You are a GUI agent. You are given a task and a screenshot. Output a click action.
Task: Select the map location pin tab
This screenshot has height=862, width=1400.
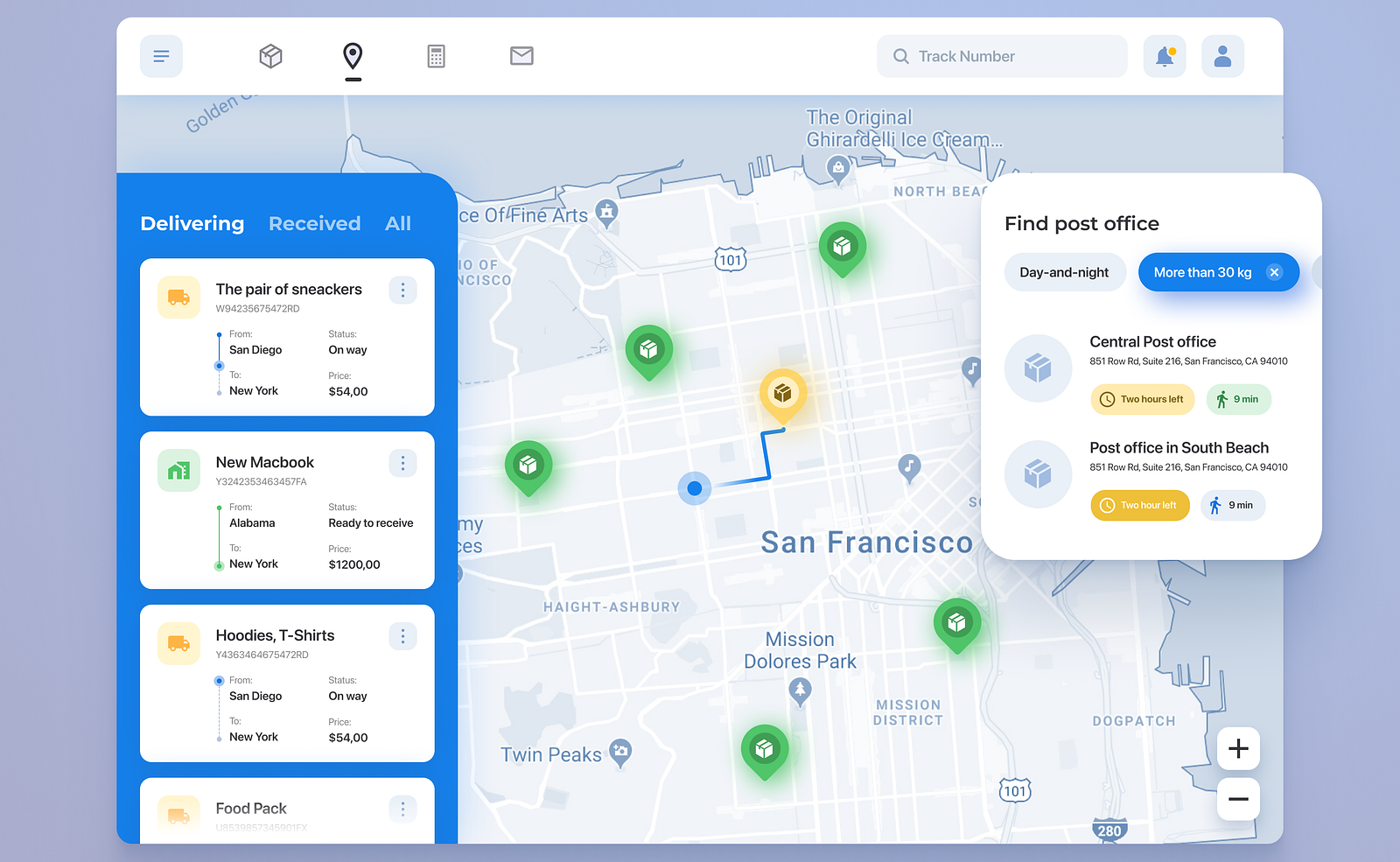point(353,56)
